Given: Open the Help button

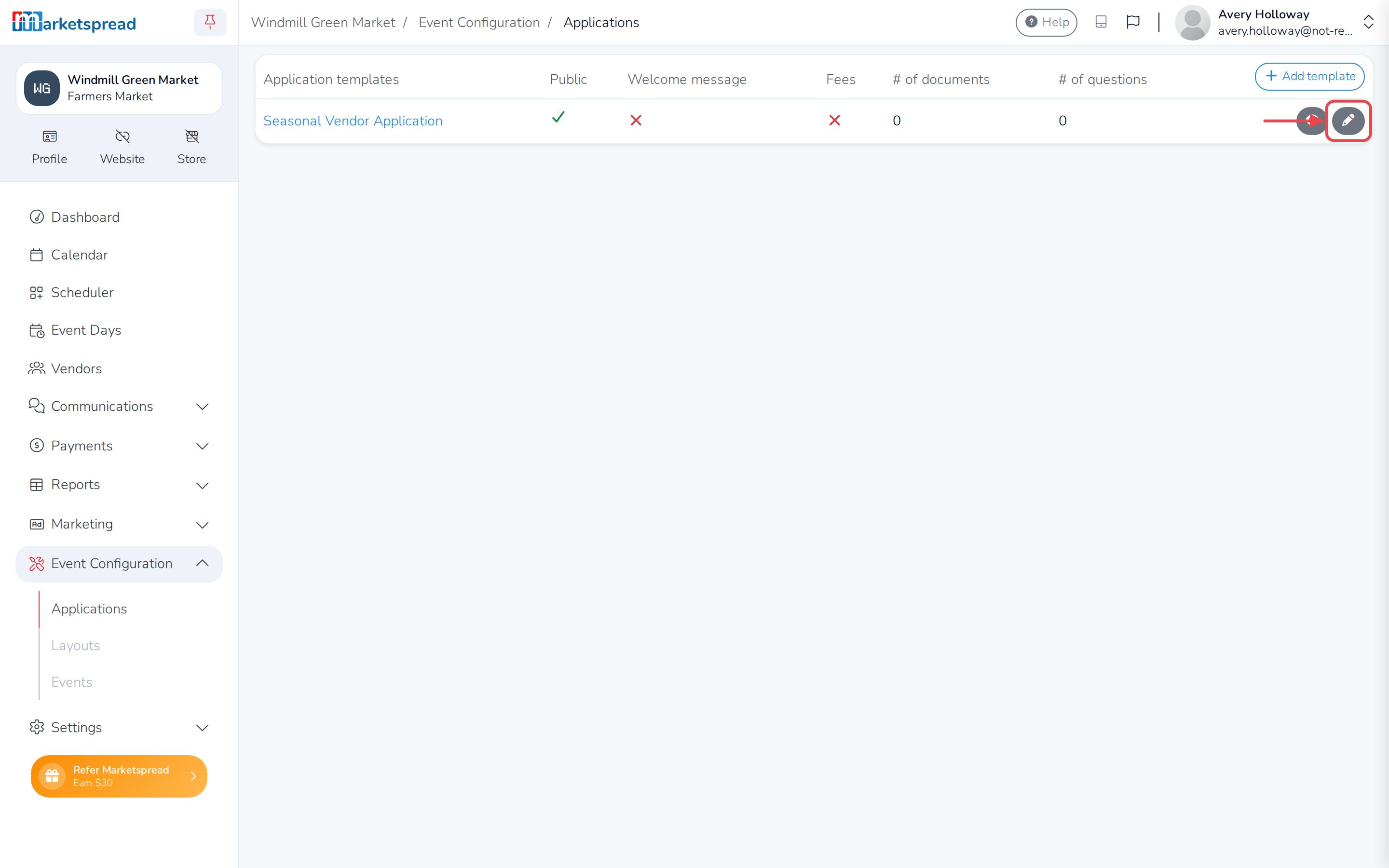Looking at the screenshot, I should [x=1046, y=22].
